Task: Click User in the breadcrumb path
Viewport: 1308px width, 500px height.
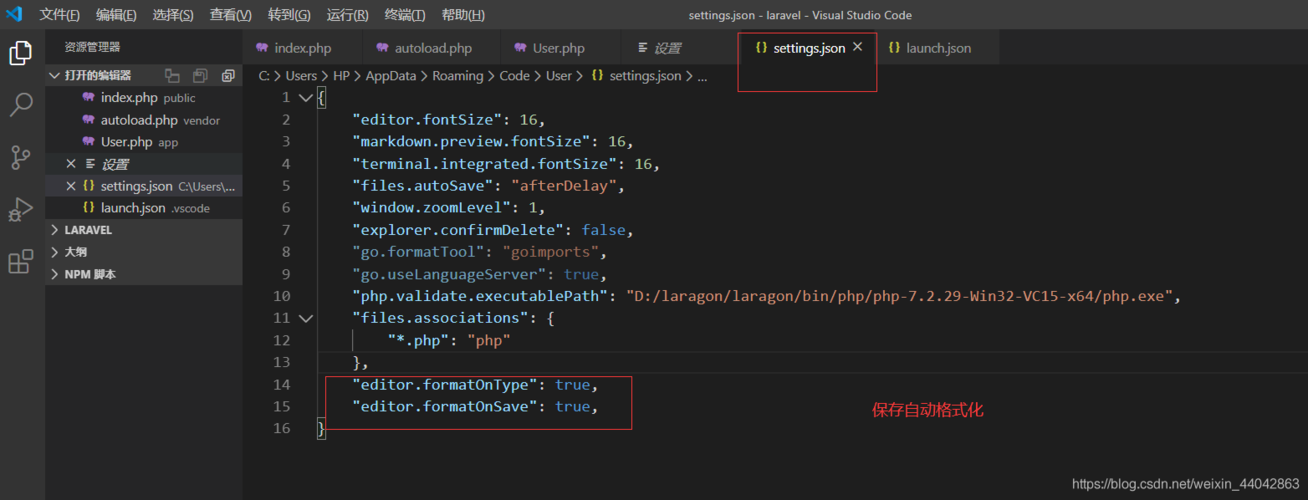Action: click(559, 76)
